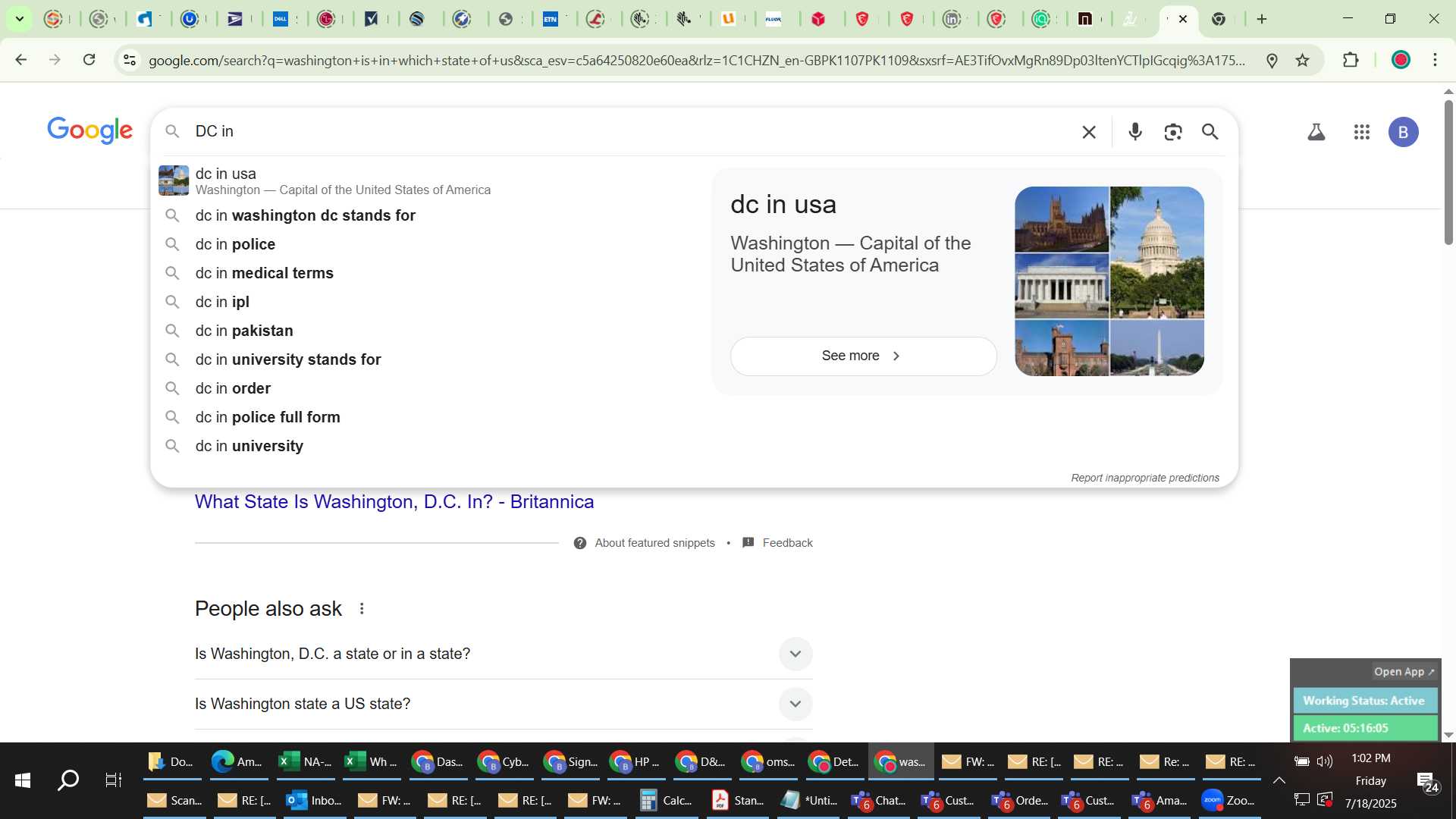Click the Google logo
1456x819 pixels.
pos(90,130)
